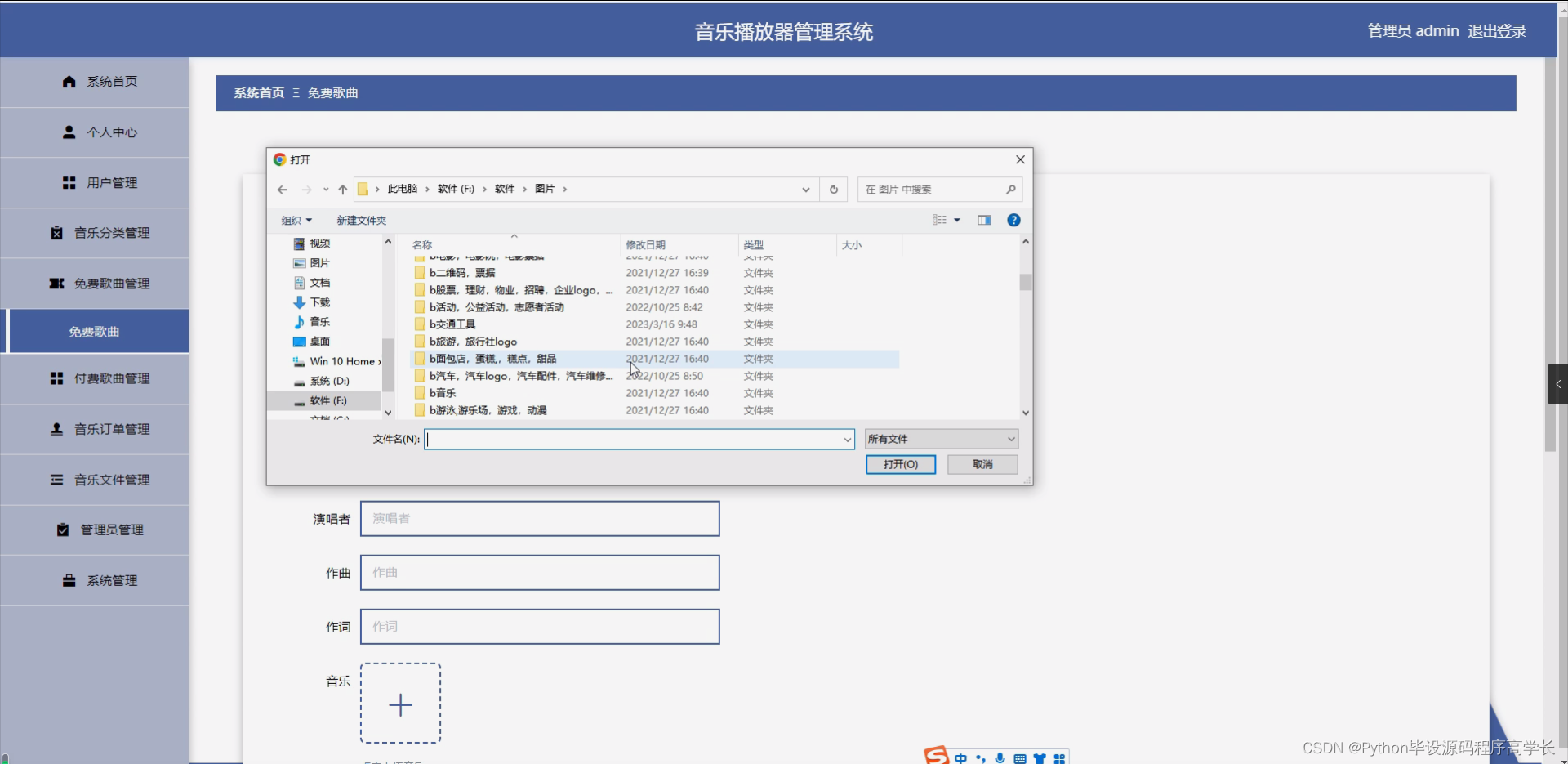Select the 免费歌曲 submenu item

[x=95, y=331]
